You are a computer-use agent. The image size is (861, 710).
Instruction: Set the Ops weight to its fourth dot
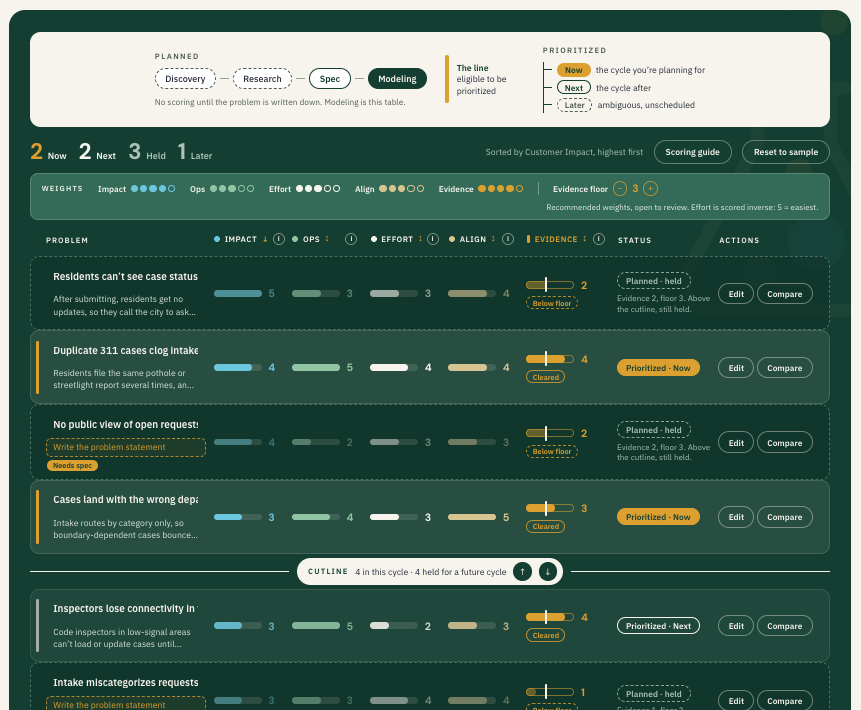coord(241,189)
